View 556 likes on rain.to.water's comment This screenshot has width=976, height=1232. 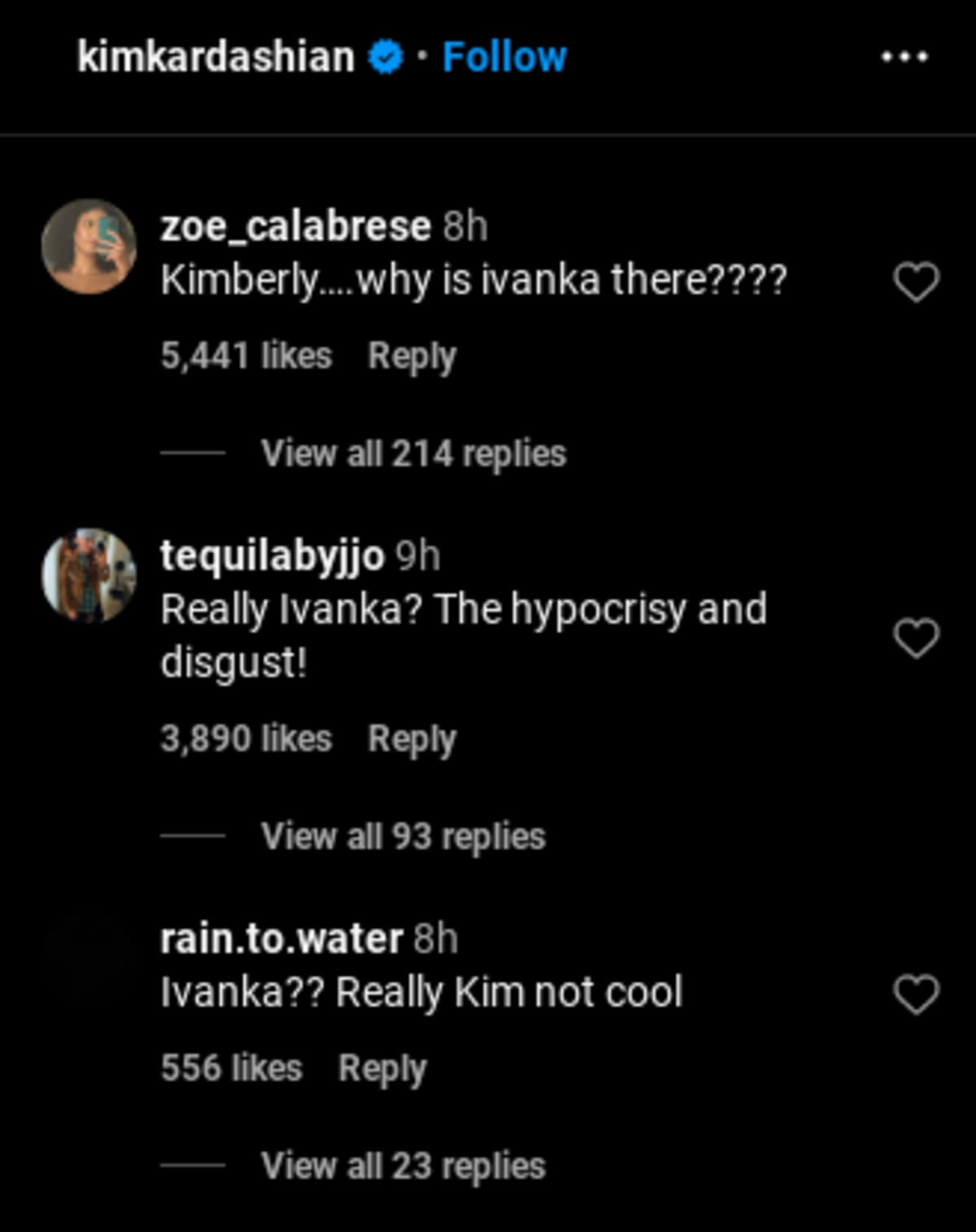point(232,1066)
